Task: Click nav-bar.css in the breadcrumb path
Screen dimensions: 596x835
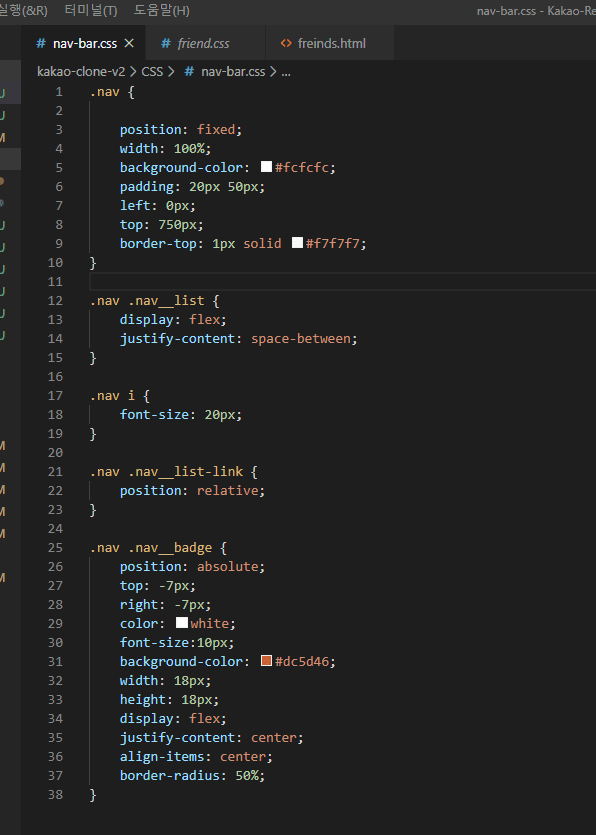Action: pyautogui.click(x=233, y=71)
